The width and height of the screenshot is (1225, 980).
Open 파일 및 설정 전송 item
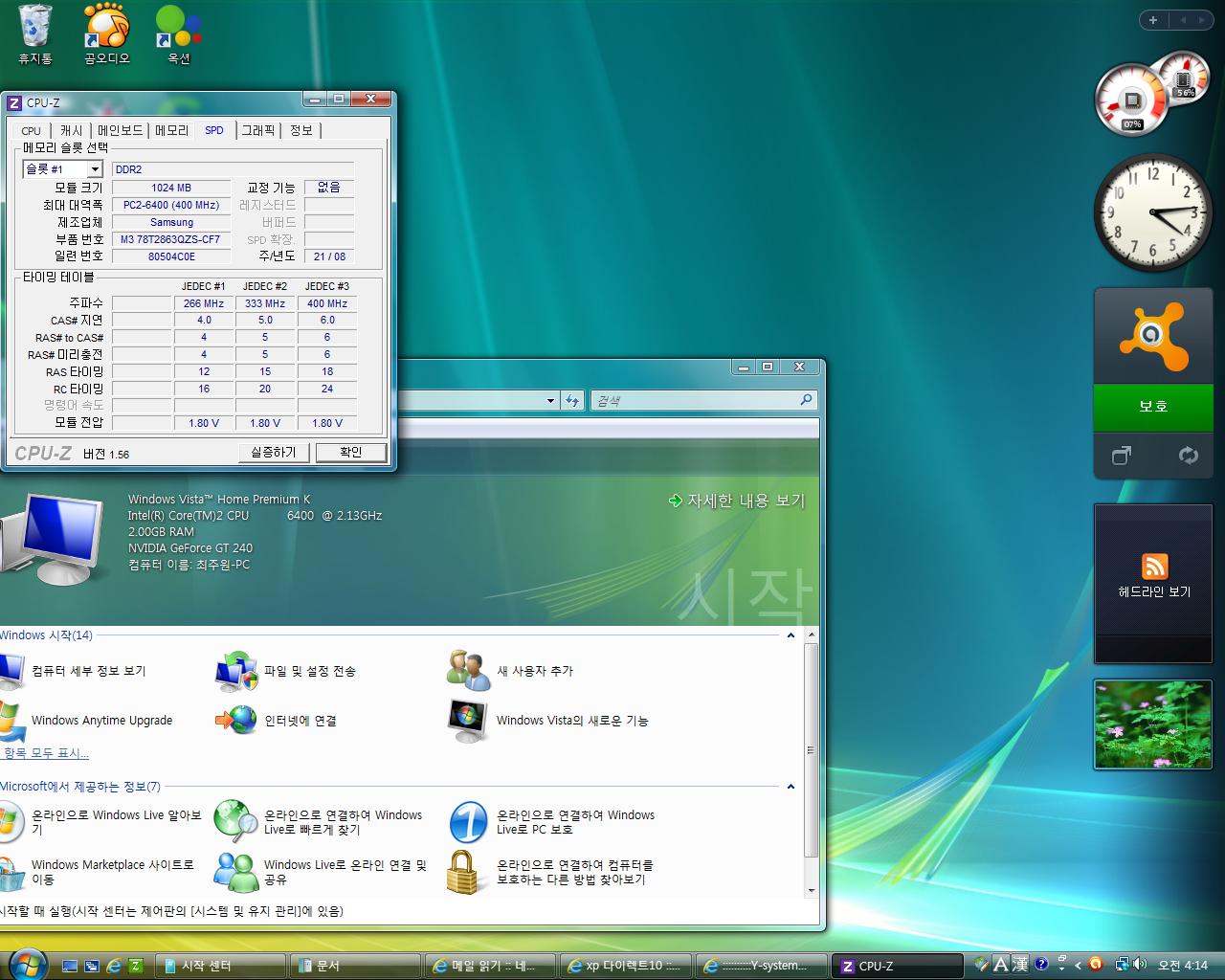tap(286, 671)
